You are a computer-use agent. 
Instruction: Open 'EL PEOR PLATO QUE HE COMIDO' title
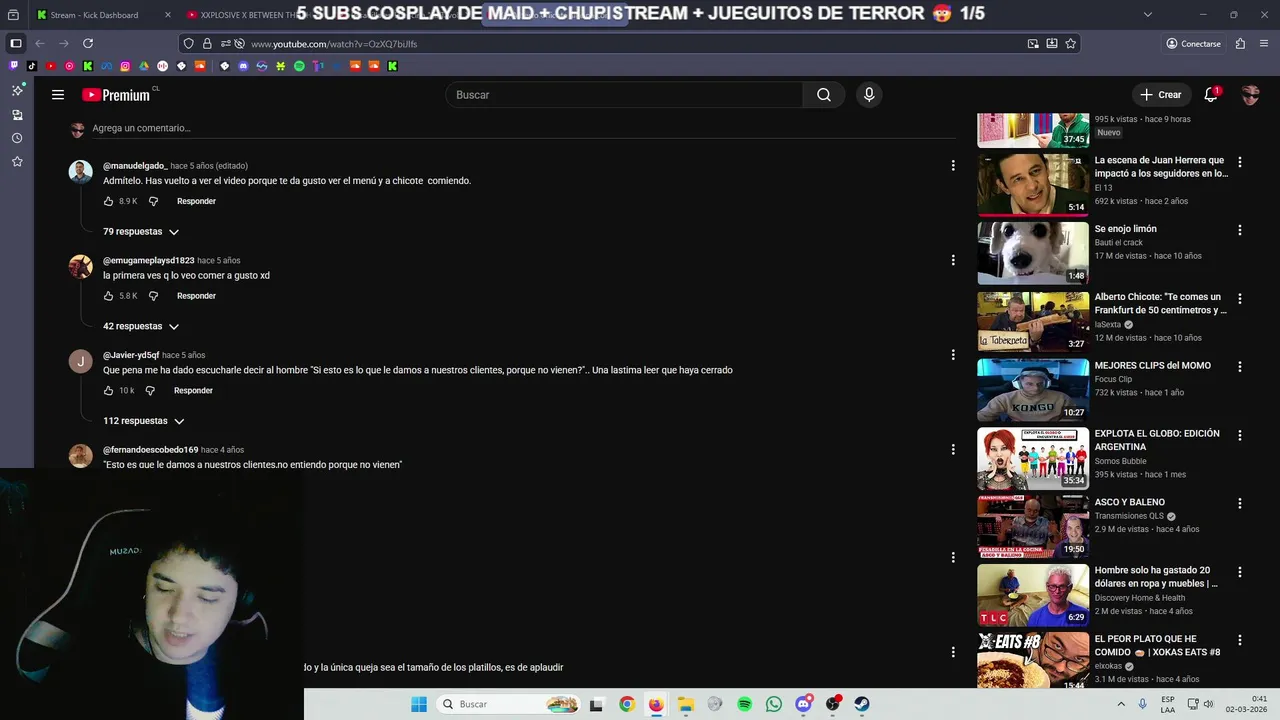click(1157, 646)
